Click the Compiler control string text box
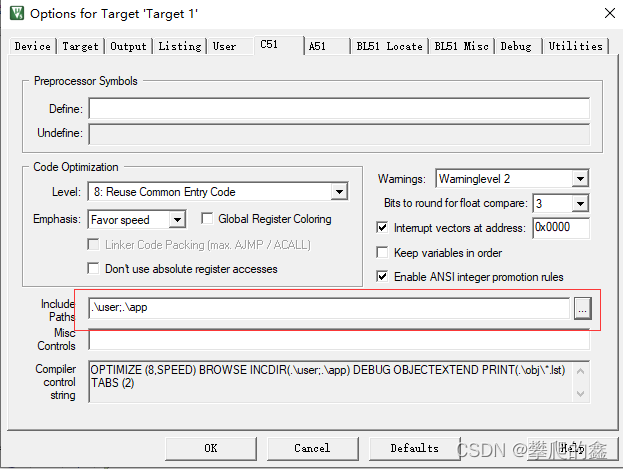Viewport: 623px width, 469px height. tap(339, 382)
